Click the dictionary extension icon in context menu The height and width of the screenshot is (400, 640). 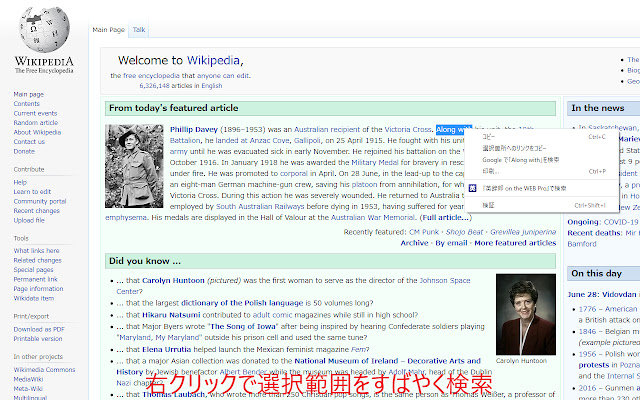pos(473,187)
